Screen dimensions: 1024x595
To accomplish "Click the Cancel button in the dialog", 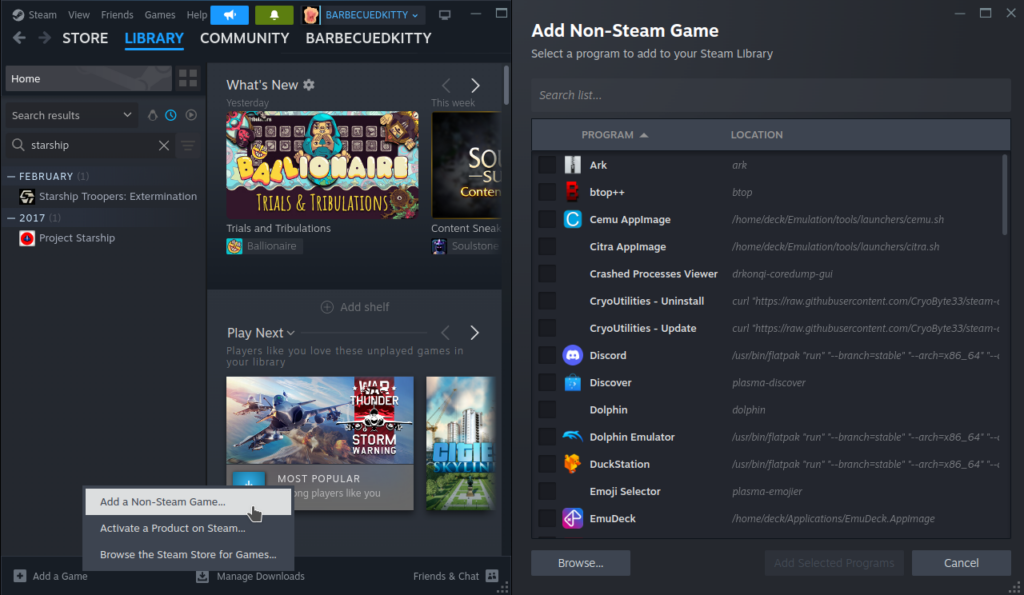I will pos(961,563).
